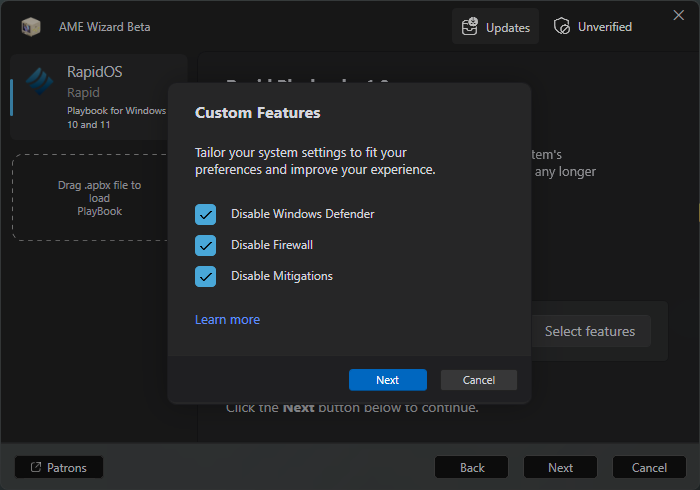Click the AME Wizard cube logo icon
This screenshot has width=700, height=490.
pyautogui.click(x=31, y=27)
